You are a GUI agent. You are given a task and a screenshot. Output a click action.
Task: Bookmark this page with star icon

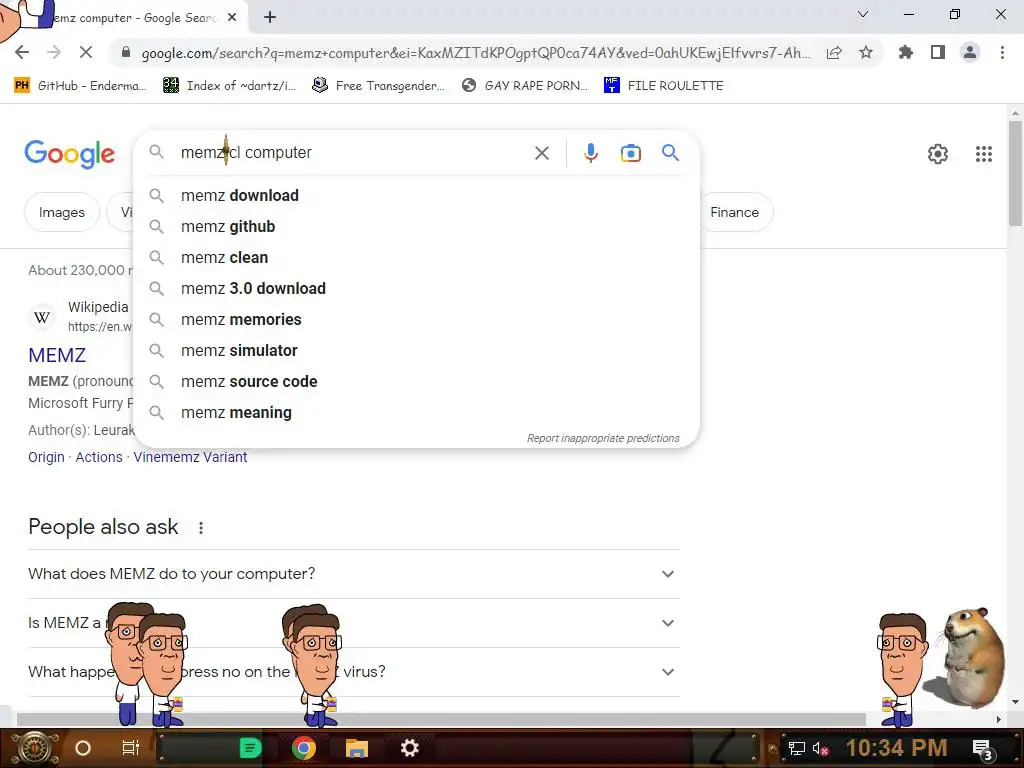coord(866,52)
